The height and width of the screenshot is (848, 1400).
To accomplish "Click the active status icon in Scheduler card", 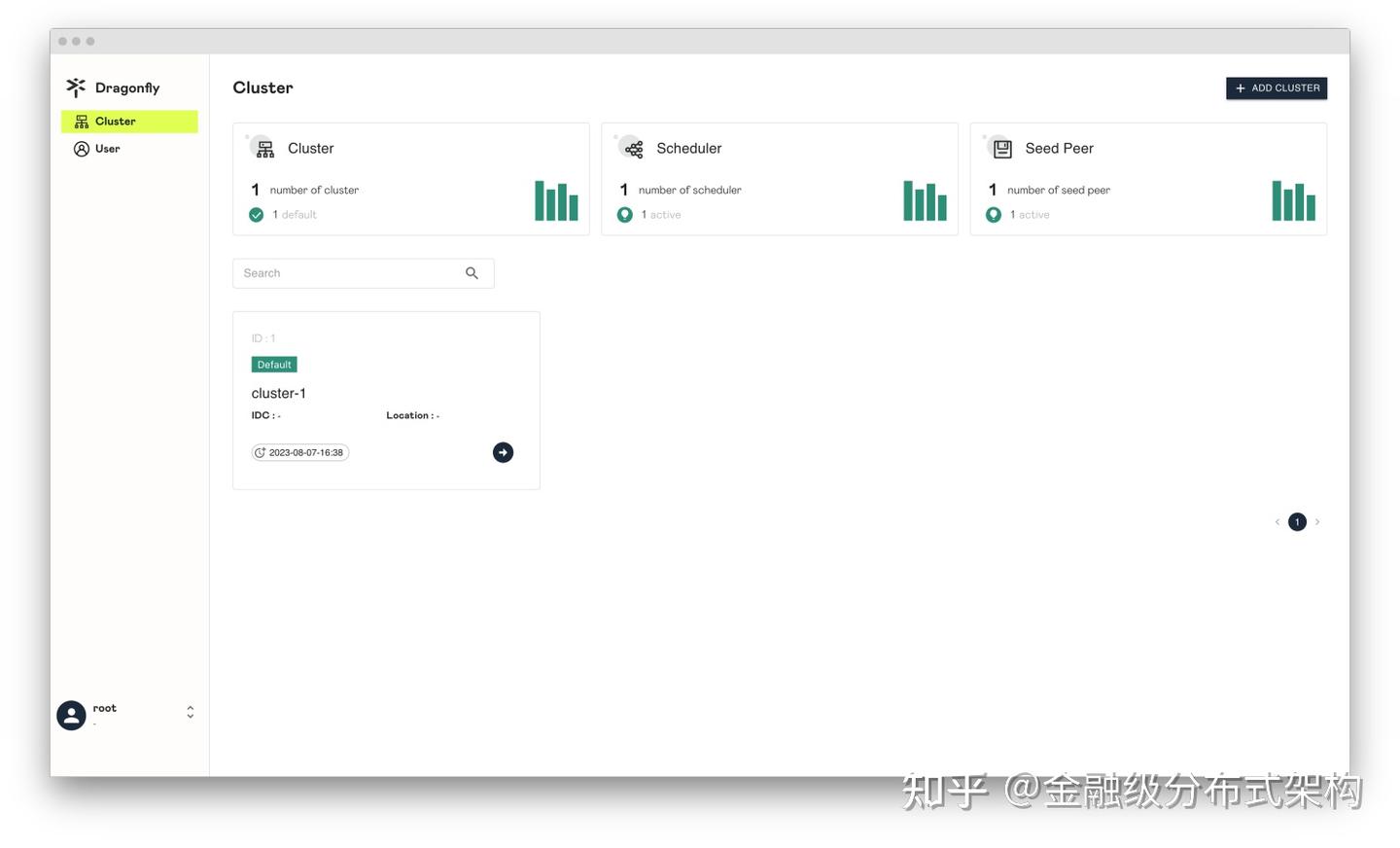I will pos(624,215).
